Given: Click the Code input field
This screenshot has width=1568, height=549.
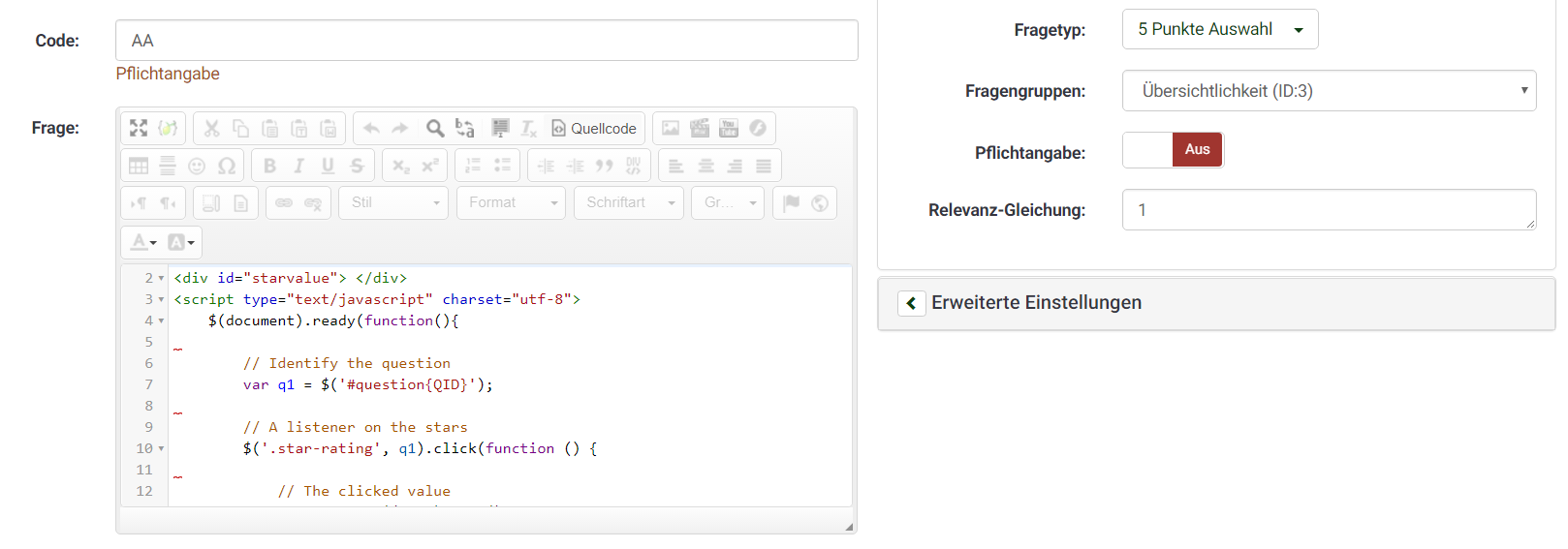Looking at the screenshot, I should (x=486, y=41).
